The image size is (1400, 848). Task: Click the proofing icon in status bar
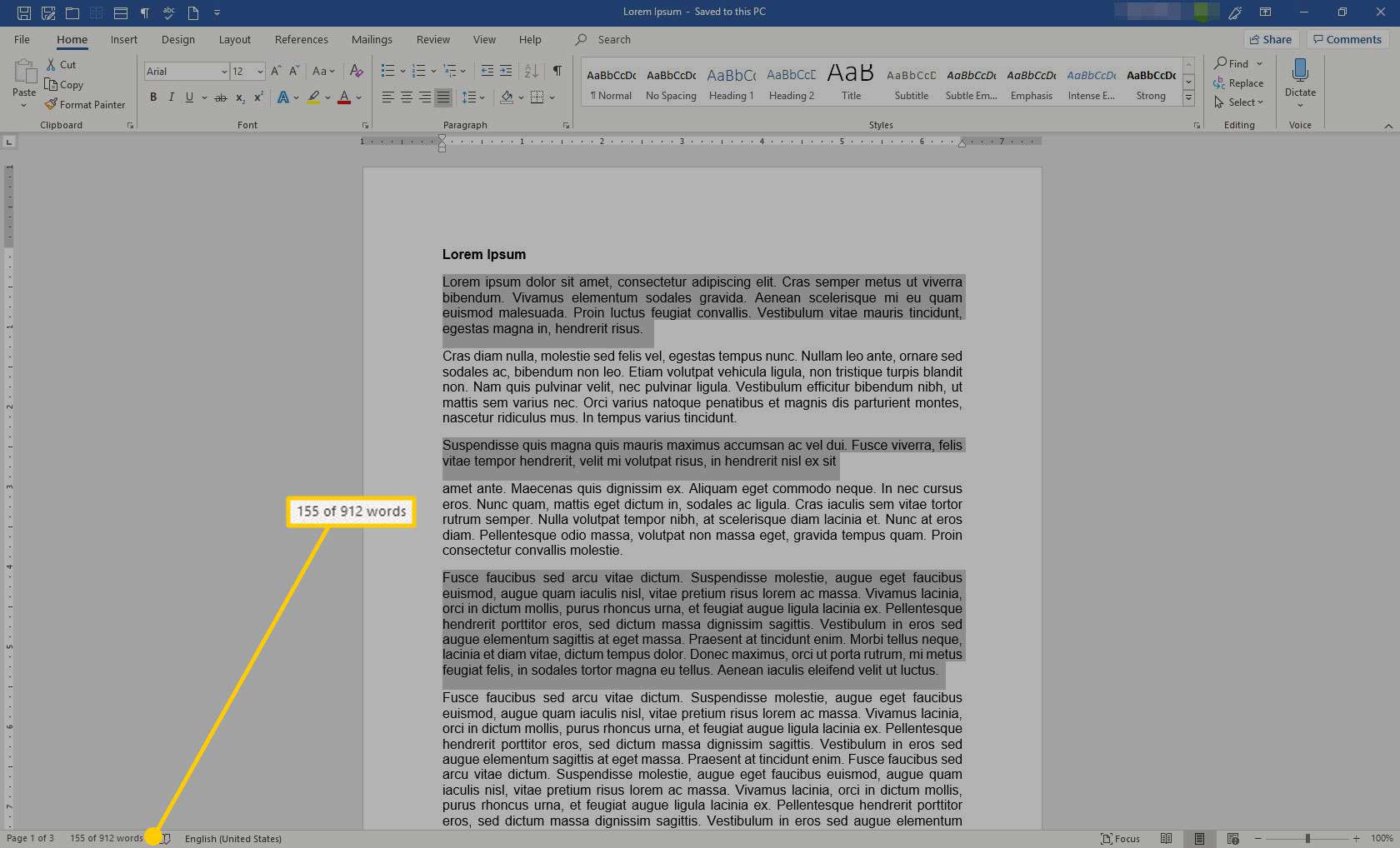(166, 839)
